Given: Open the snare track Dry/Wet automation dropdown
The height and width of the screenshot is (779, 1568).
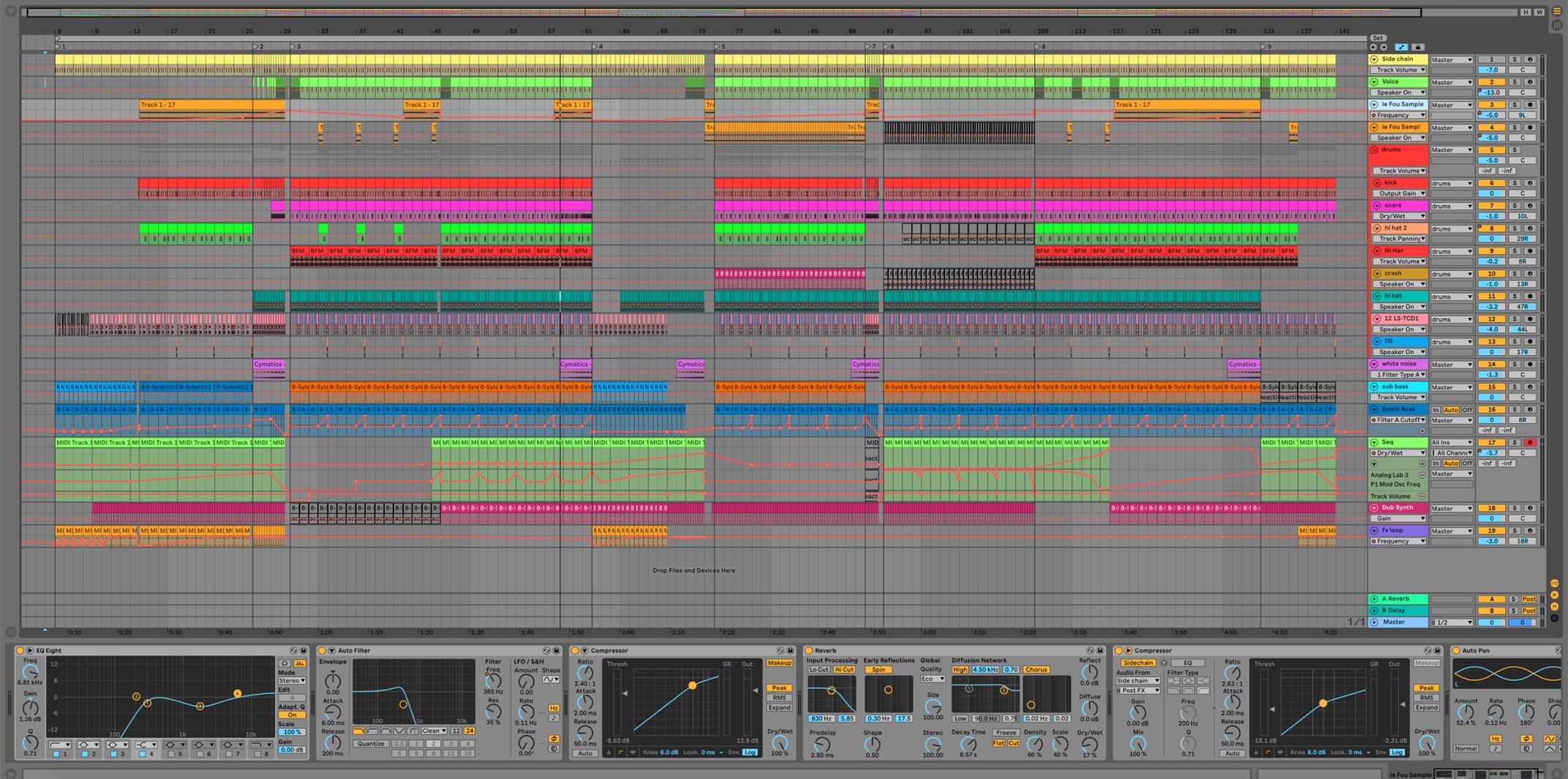Looking at the screenshot, I should coord(1398,216).
